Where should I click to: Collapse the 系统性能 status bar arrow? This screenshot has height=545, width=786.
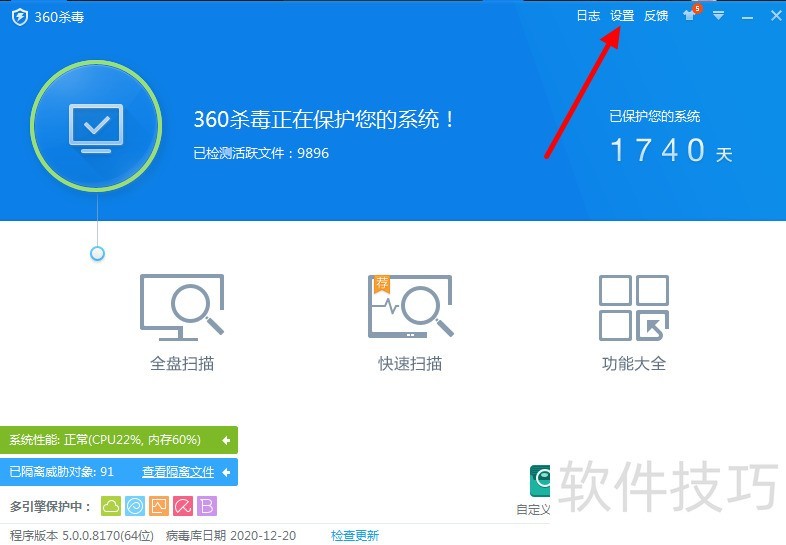(x=226, y=440)
